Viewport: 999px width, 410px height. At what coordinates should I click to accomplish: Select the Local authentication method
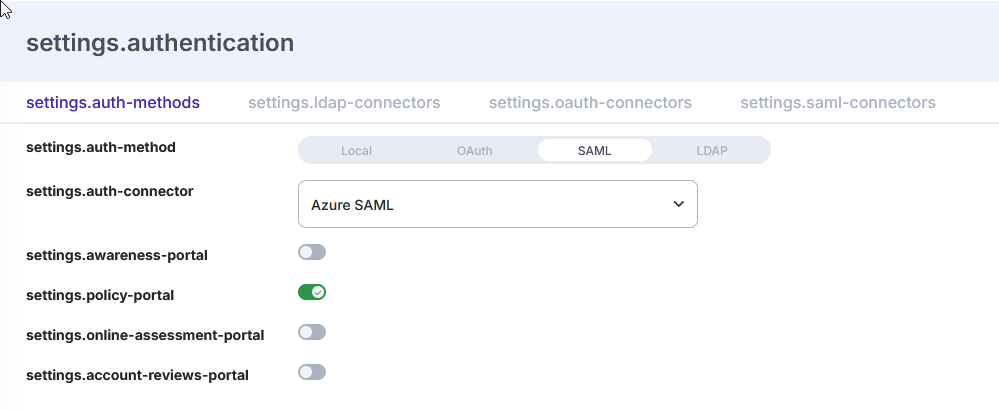click(356, 151)
